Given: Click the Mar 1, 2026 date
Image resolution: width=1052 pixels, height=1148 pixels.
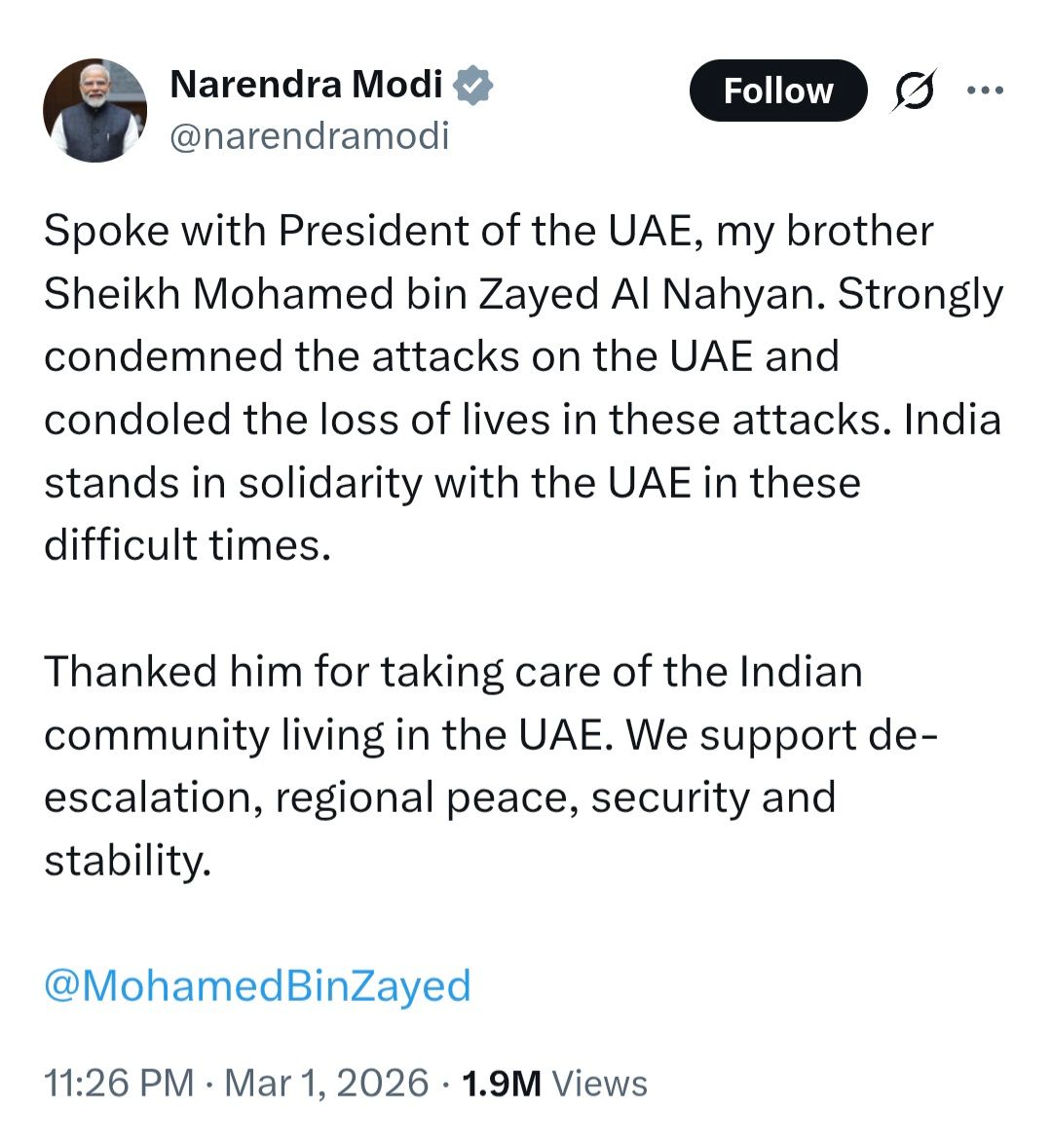Looking at the screenshot, I should click(326, 1083).
